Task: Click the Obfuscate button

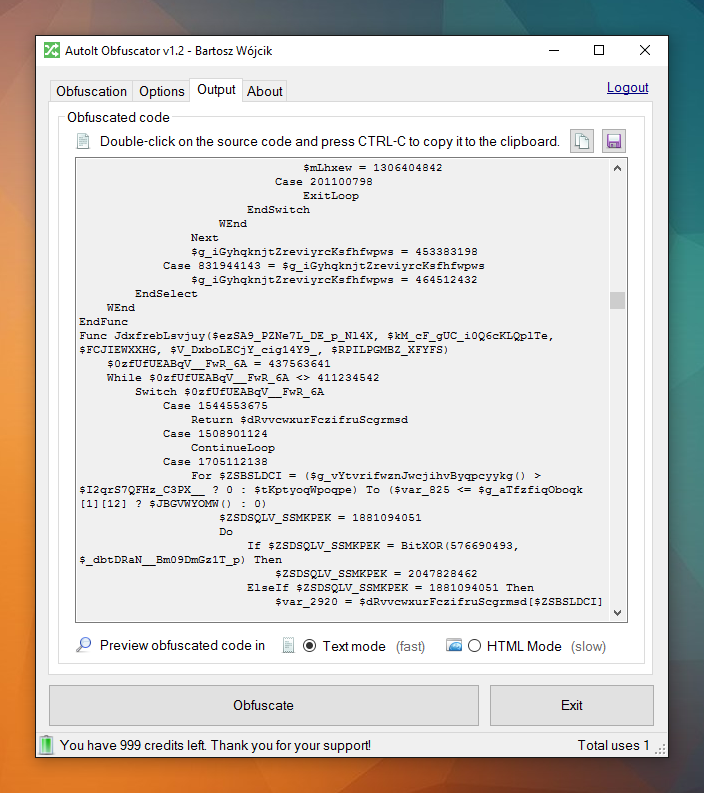Action: tap(263, 705)
